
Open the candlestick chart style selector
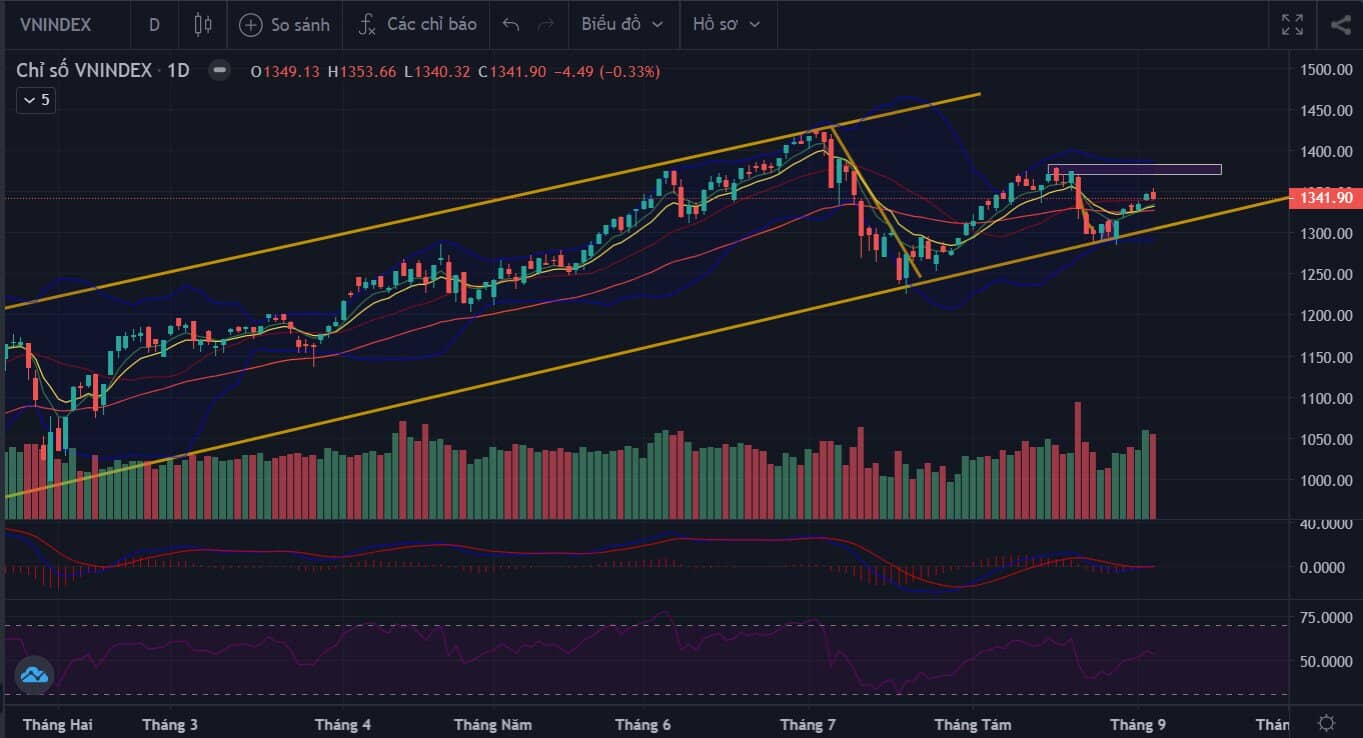pos(203,24)
